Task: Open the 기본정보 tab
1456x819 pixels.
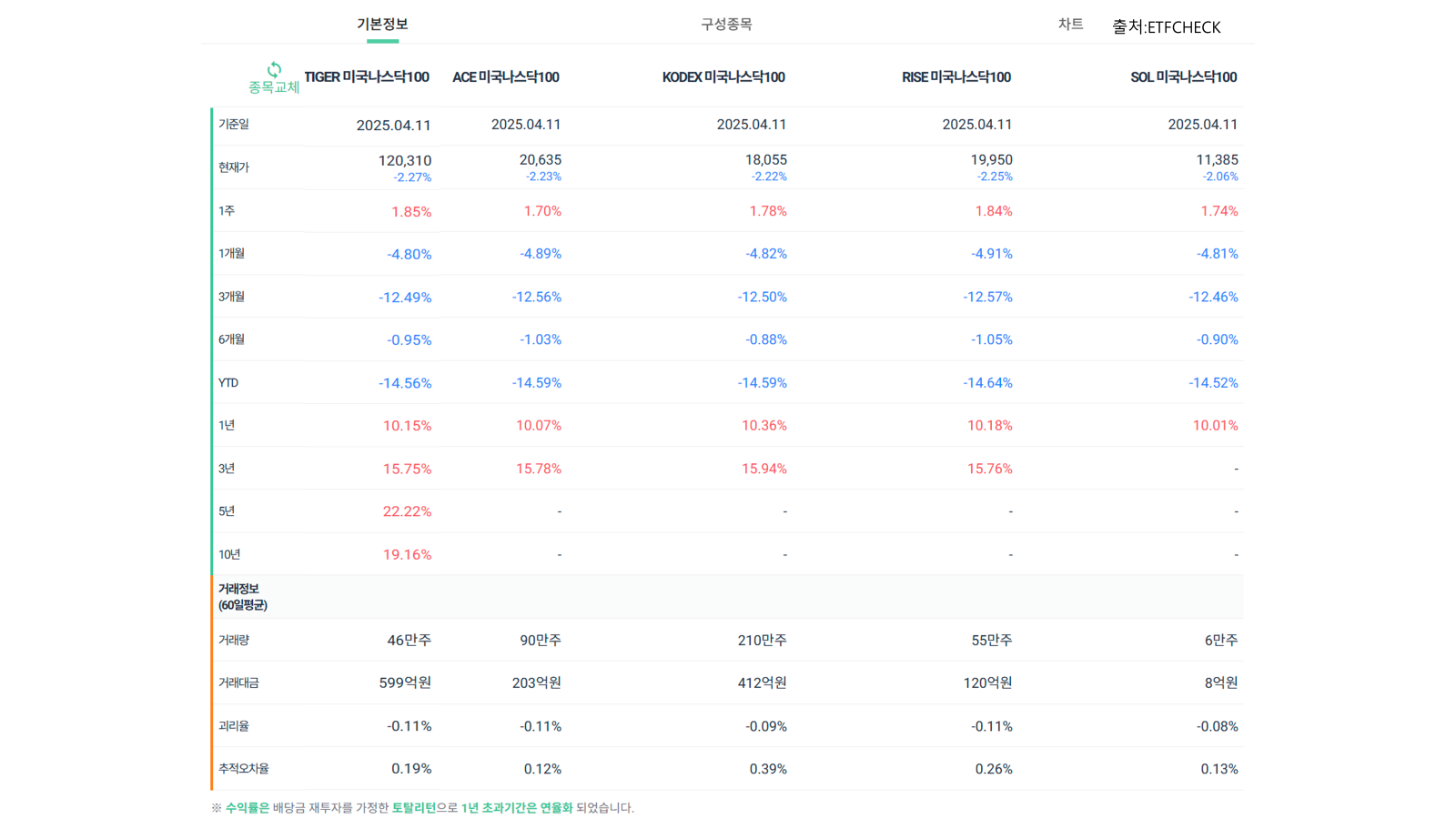Action: coord(382,25)
